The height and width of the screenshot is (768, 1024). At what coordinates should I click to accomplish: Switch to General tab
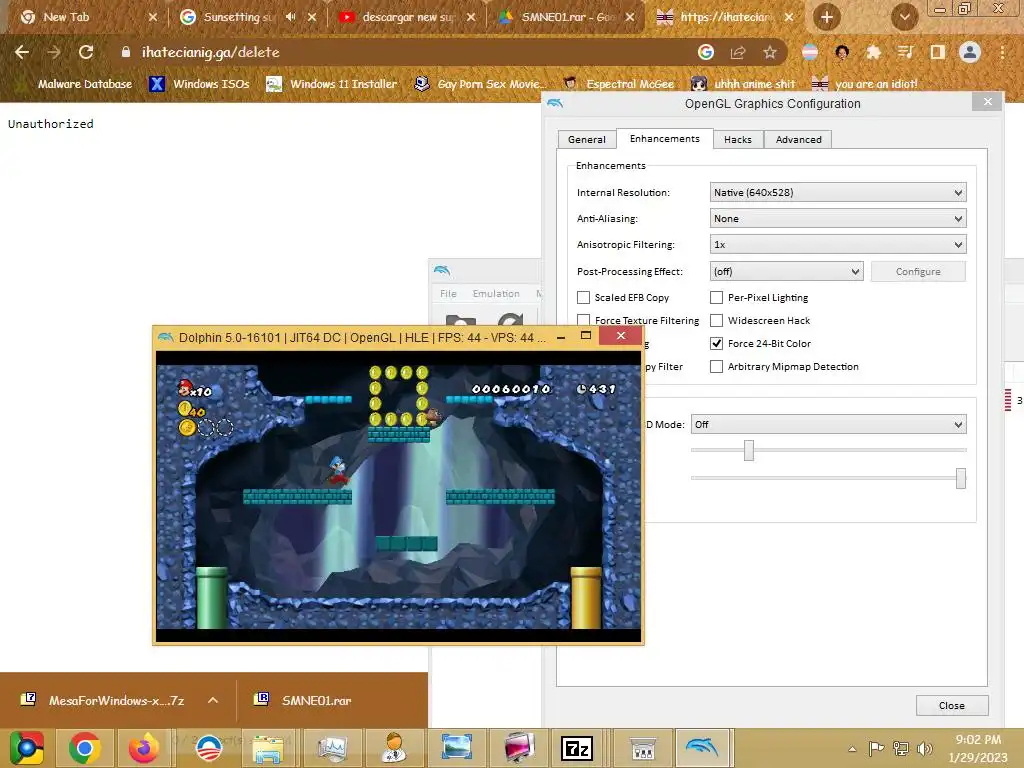tap(586, 140)
